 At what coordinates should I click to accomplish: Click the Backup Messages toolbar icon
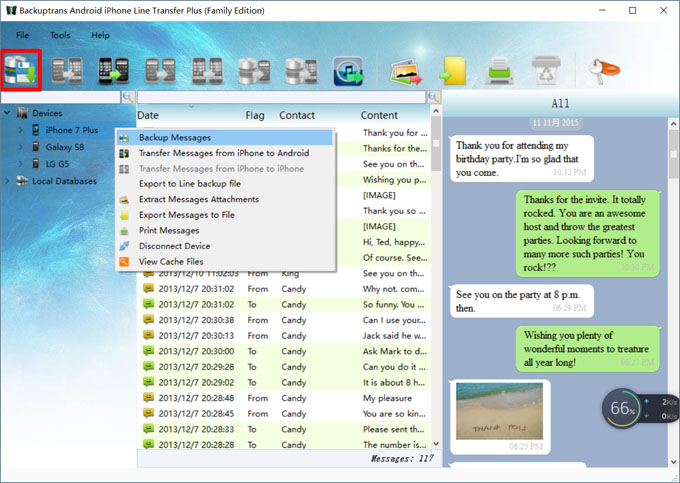[x=21, y=70]
